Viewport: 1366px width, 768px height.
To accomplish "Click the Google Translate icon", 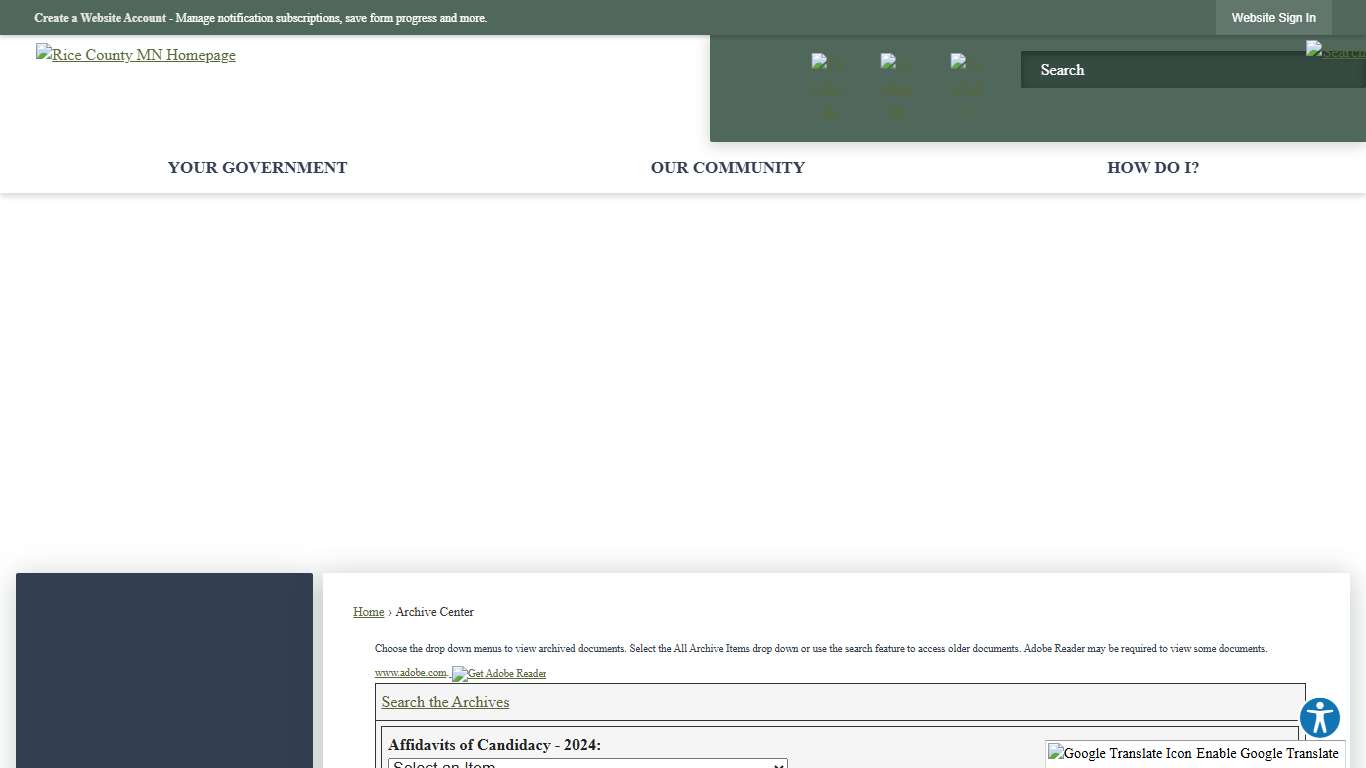I will click(1105, 754).
